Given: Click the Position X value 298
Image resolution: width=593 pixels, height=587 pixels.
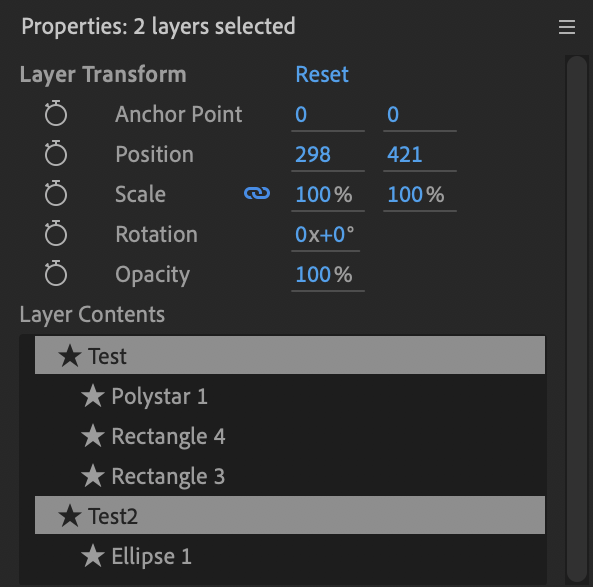Looking at the screenshot, I should click(328, 155).
